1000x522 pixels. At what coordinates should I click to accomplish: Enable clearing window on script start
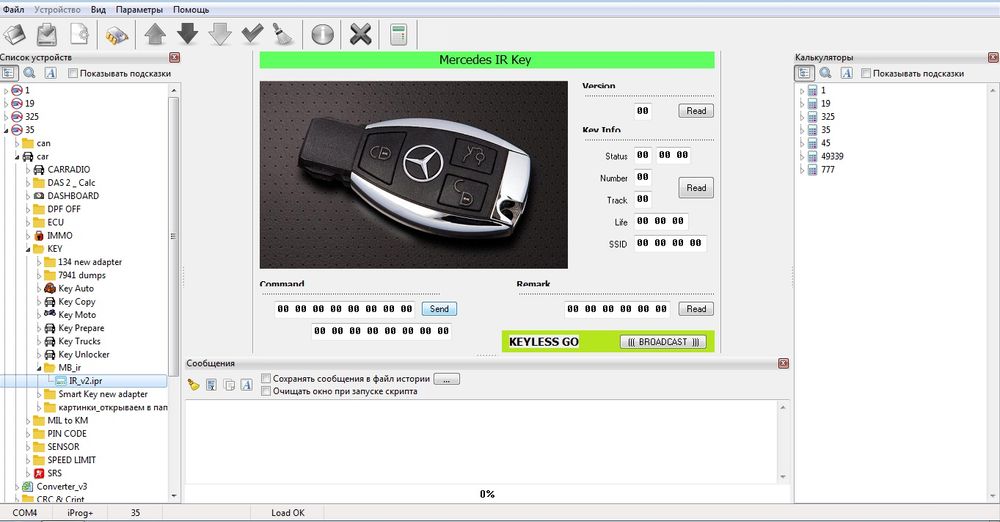(x=266, y=391)
